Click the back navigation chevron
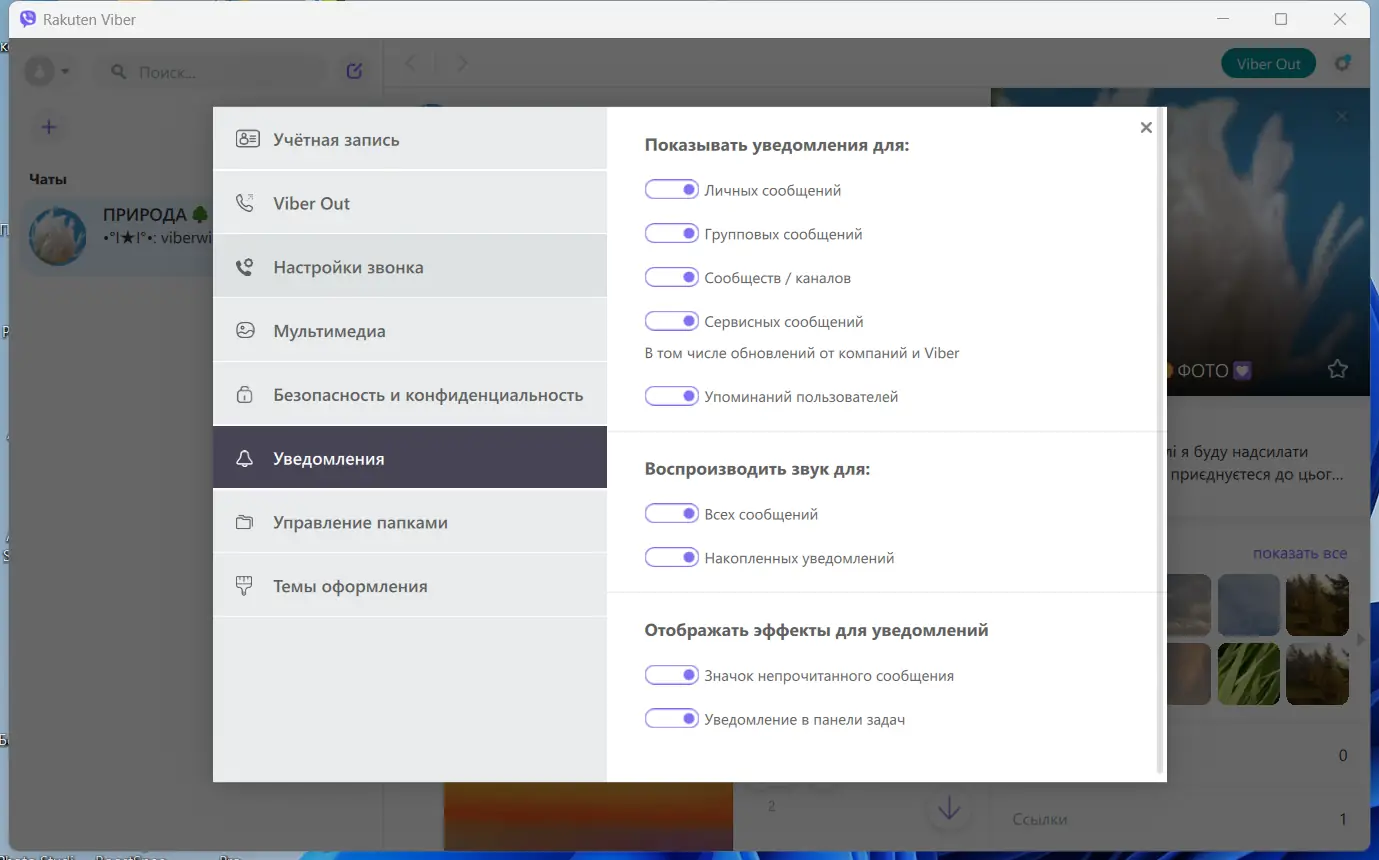1379x860 pixels. coord(410,62)
